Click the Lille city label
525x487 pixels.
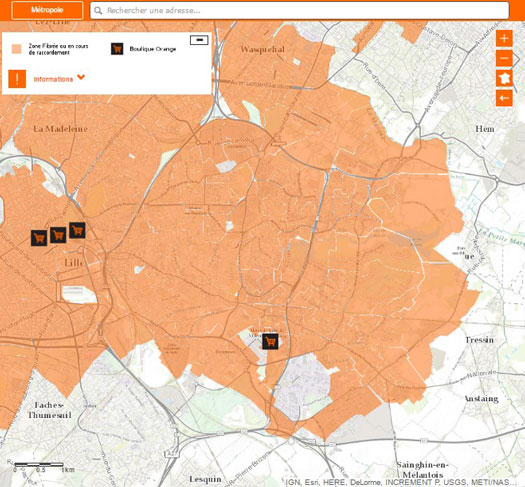(x=74, y=263)
